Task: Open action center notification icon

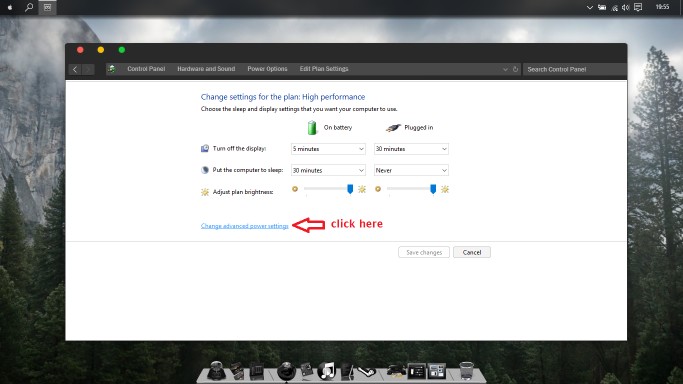Action: tap(638, 7)
